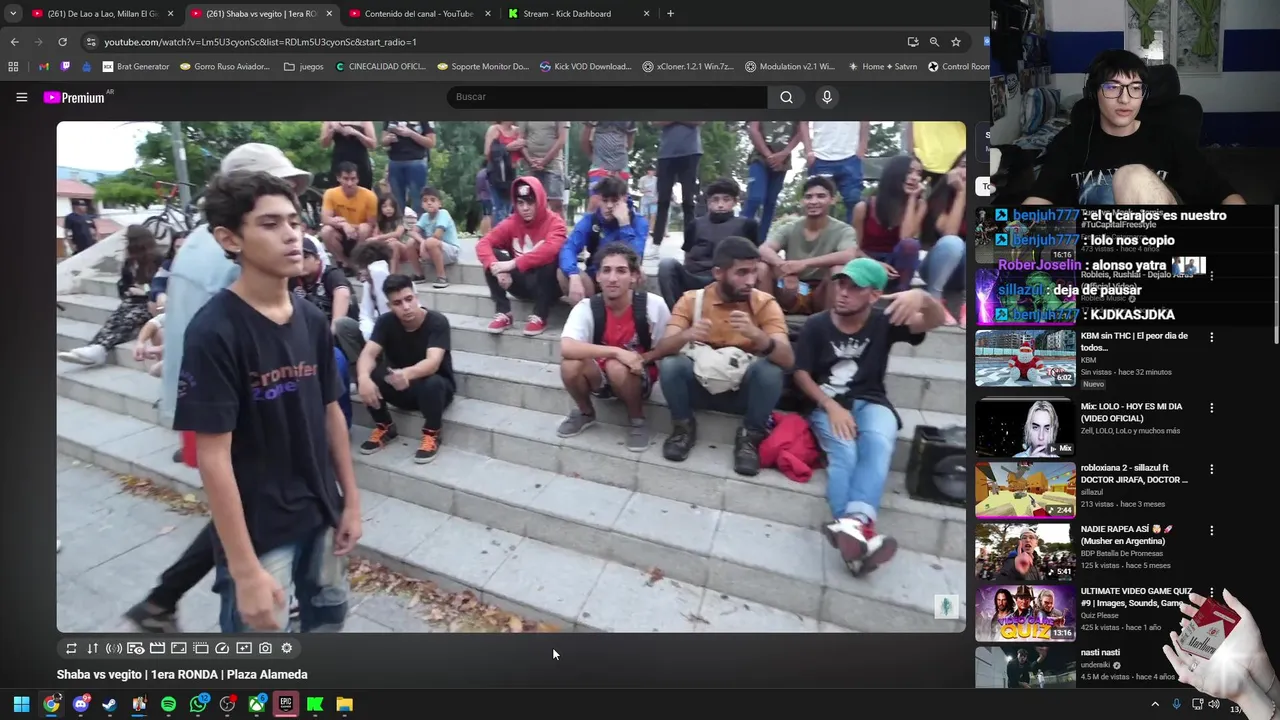Open the juegos bookmark folder
This screenshot has width=1280, height=720.
click(x=304, y=67)
